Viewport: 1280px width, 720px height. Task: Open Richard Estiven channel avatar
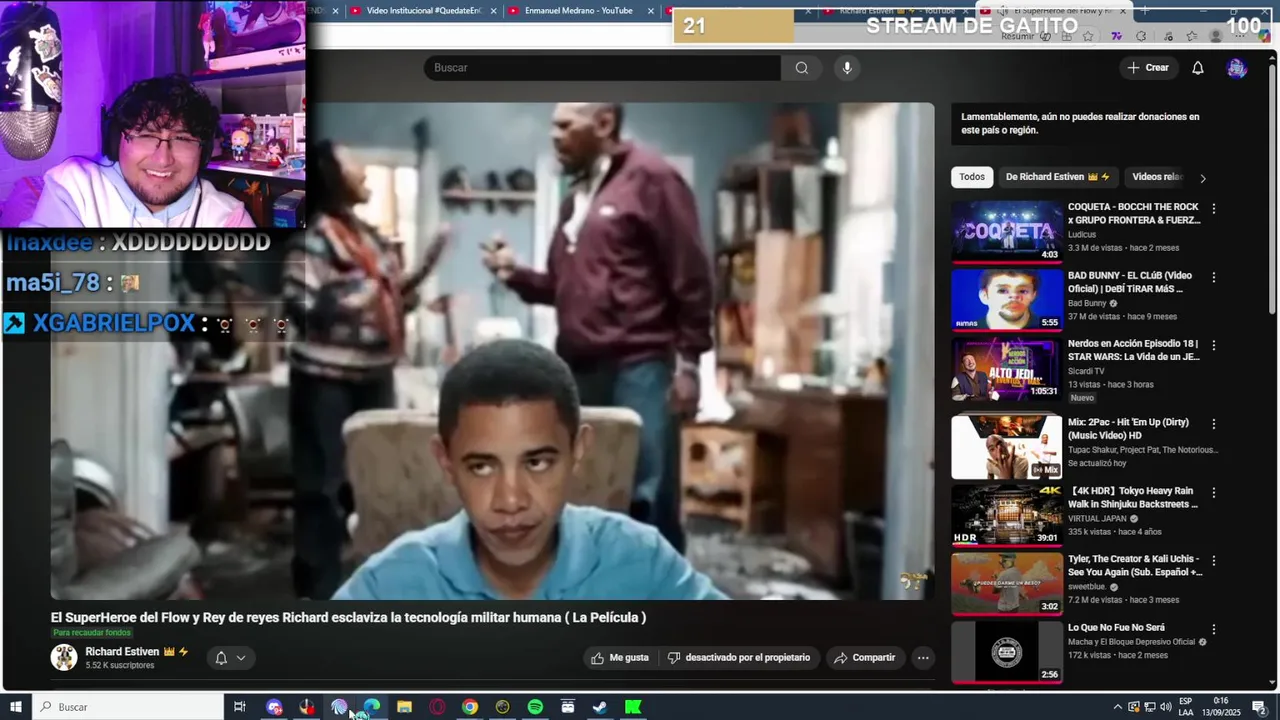click(x=64, y=657)
